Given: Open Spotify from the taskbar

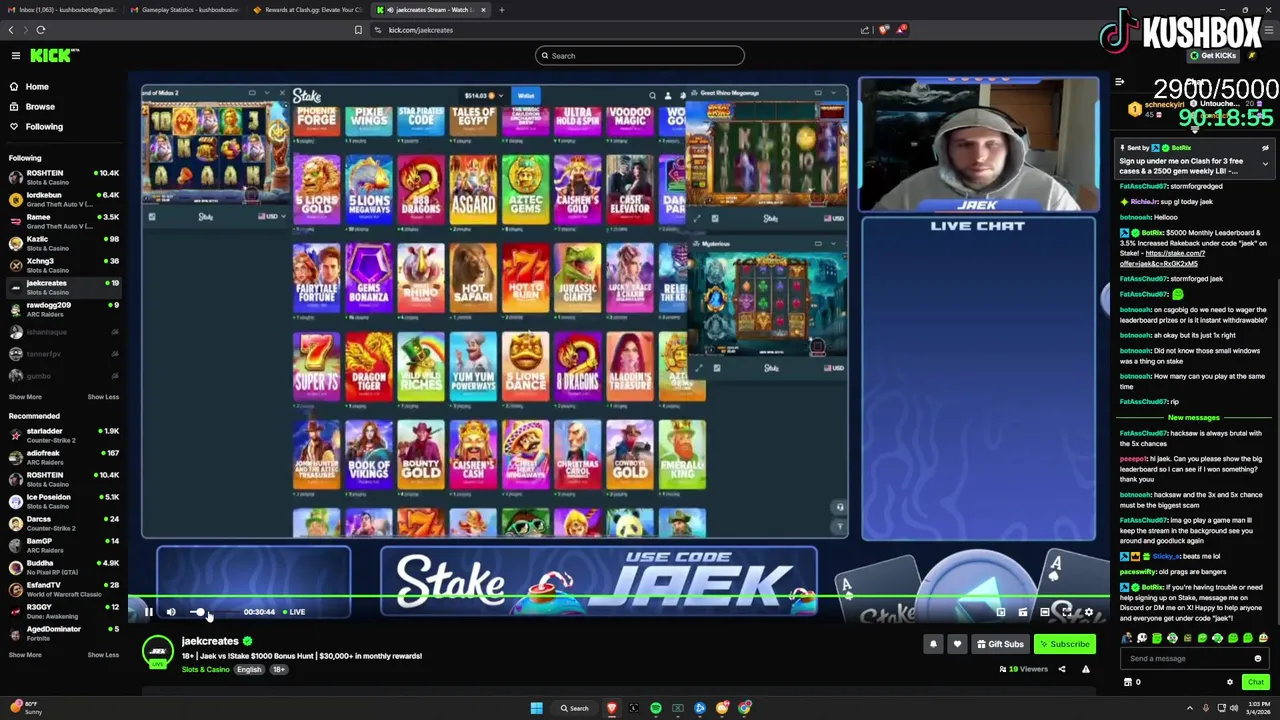Looking at the screenshot, I should (x=655, y=708).
